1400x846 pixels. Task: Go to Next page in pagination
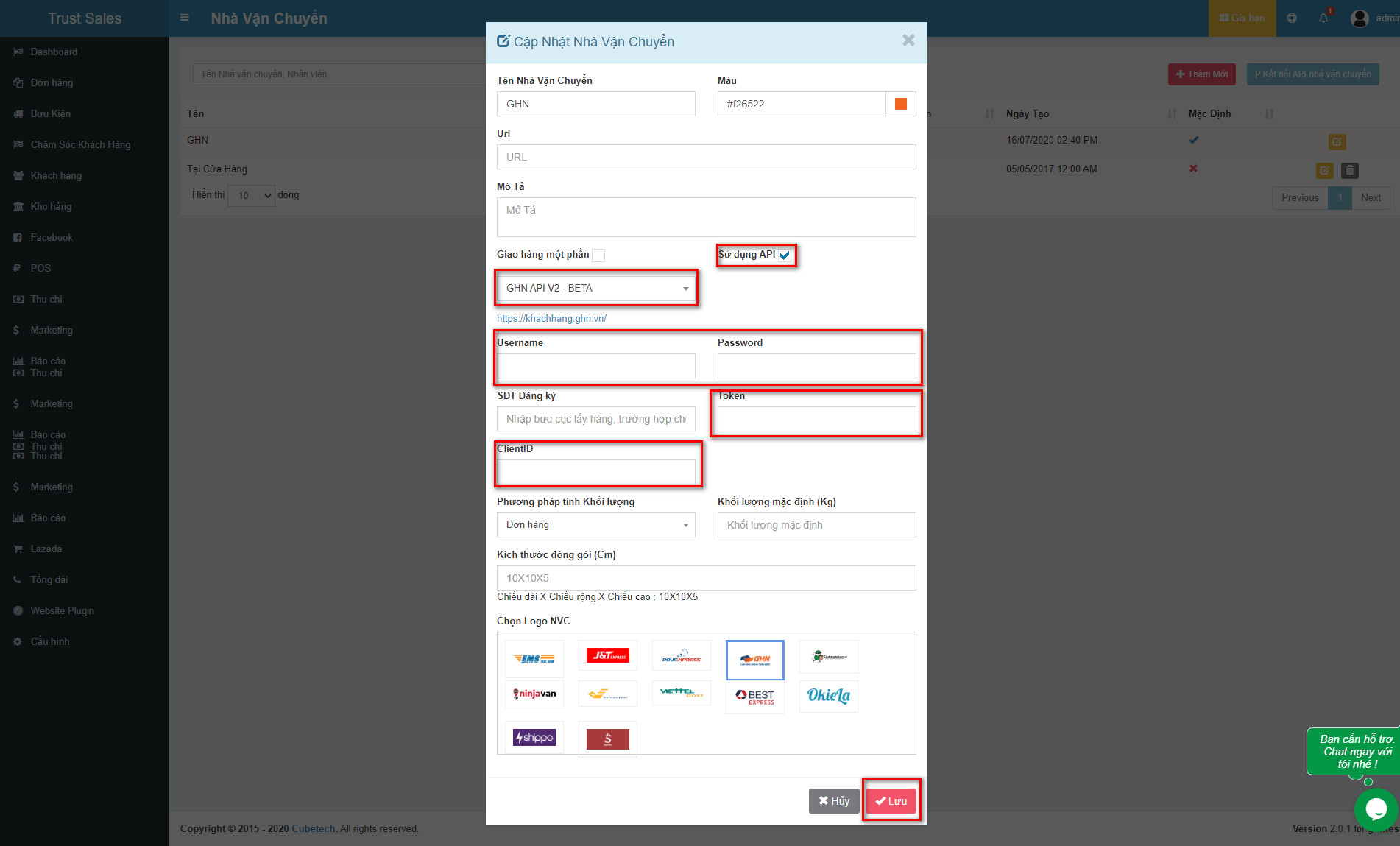1371,197
